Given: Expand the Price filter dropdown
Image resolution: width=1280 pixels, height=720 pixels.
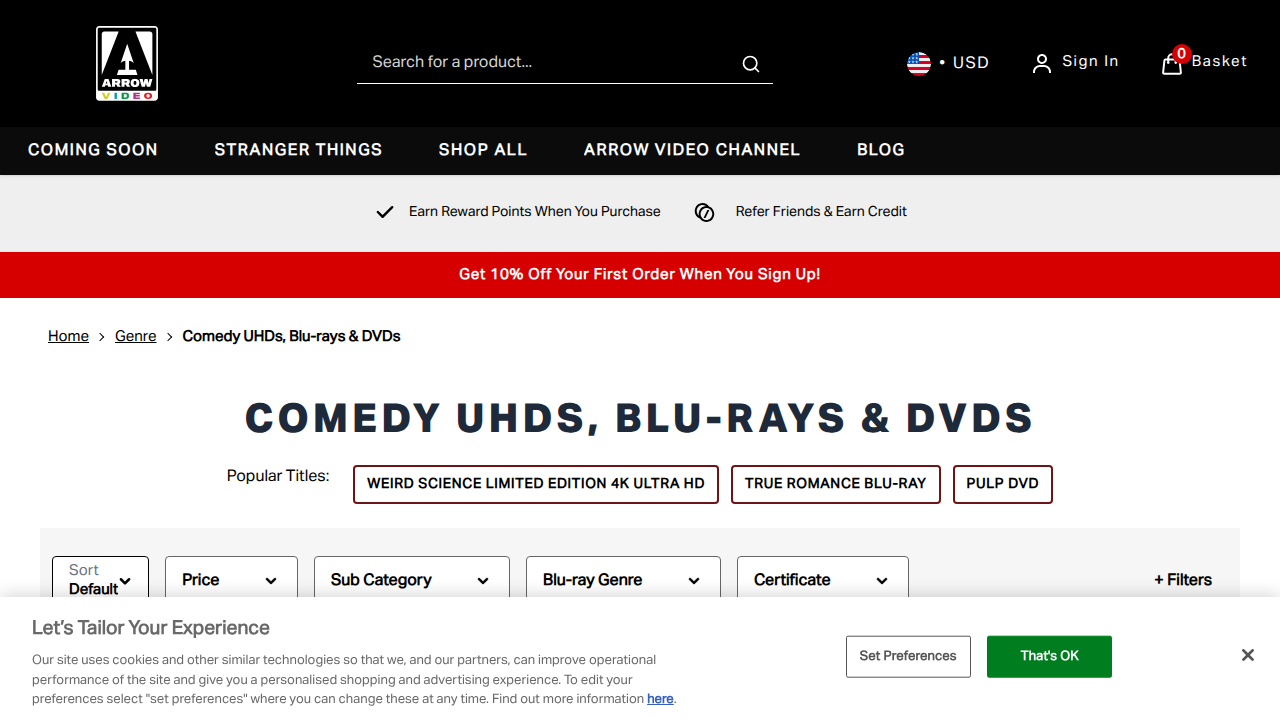Looking at the screenshot, I should tap(231, 579).
